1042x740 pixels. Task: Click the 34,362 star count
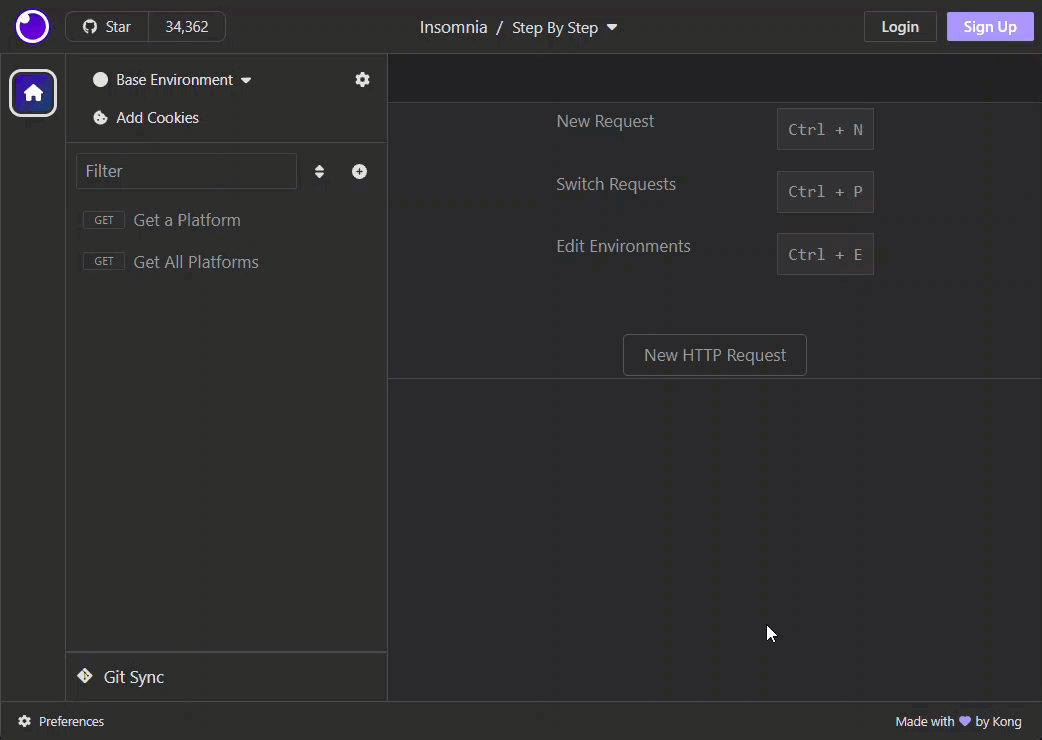point(187,27)
